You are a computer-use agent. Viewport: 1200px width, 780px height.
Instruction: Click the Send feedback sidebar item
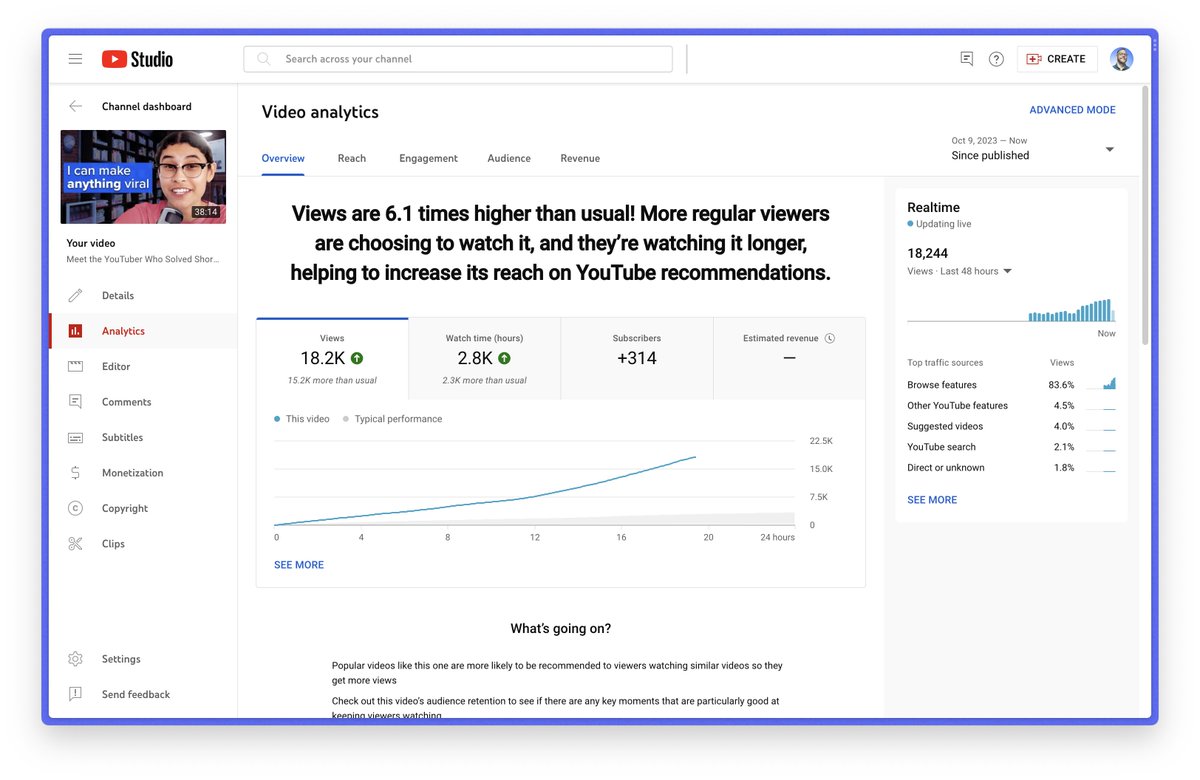tap(143, 694)
